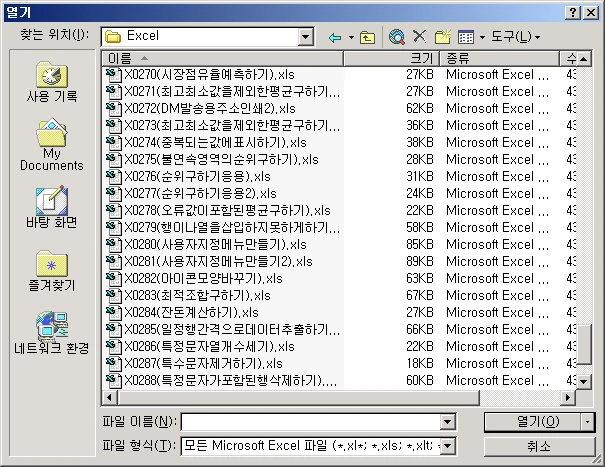Sort by the Size (크기) column header

pos(391,59)
